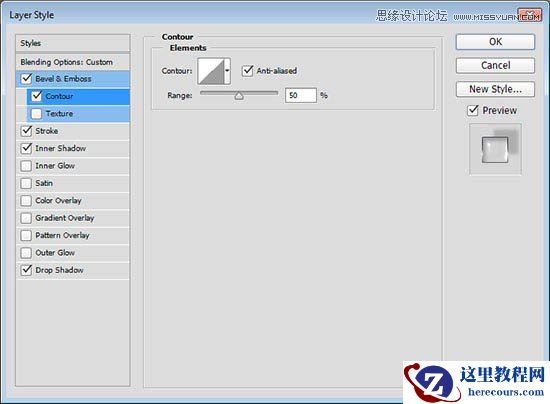550x404 pixels.
Task: Click the contour curve thumbnail
Action: pyautogui.click(x=211, y=71)
